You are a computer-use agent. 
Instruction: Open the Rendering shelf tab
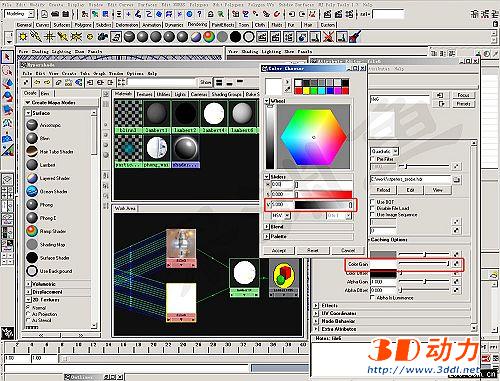(x=197, y=24)
